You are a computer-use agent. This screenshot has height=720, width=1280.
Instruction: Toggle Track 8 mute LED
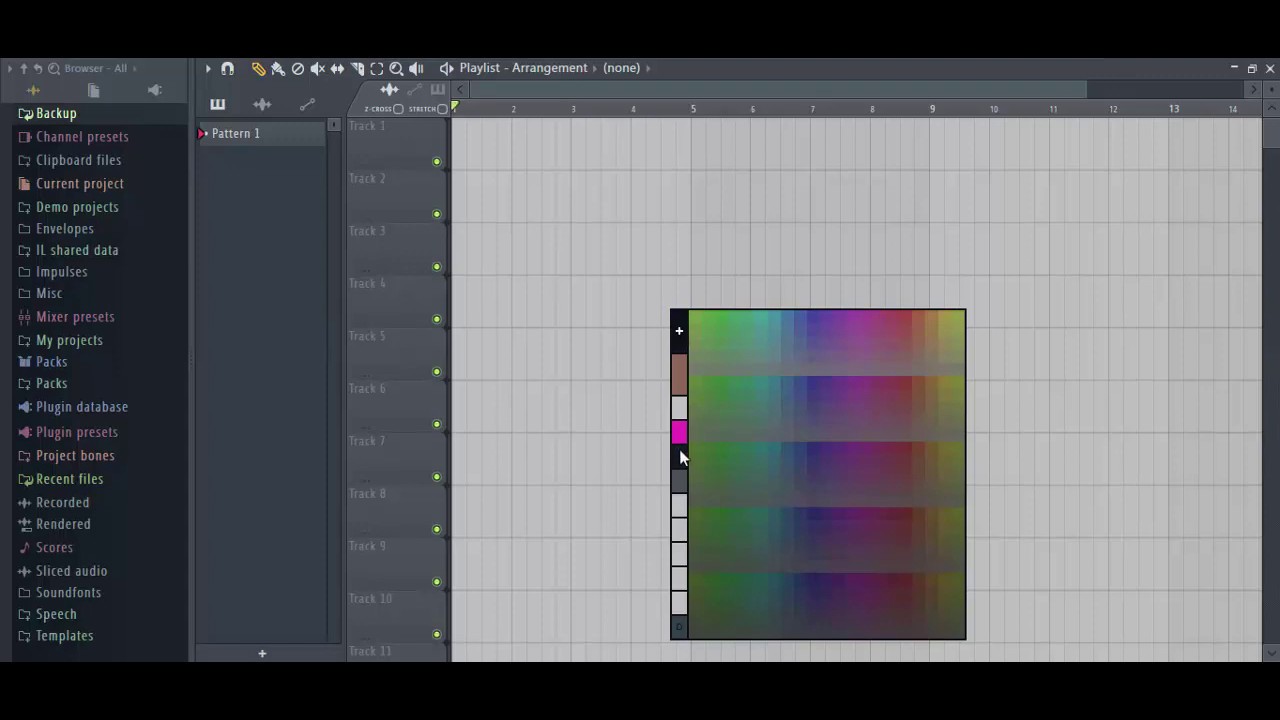point(437,529)
